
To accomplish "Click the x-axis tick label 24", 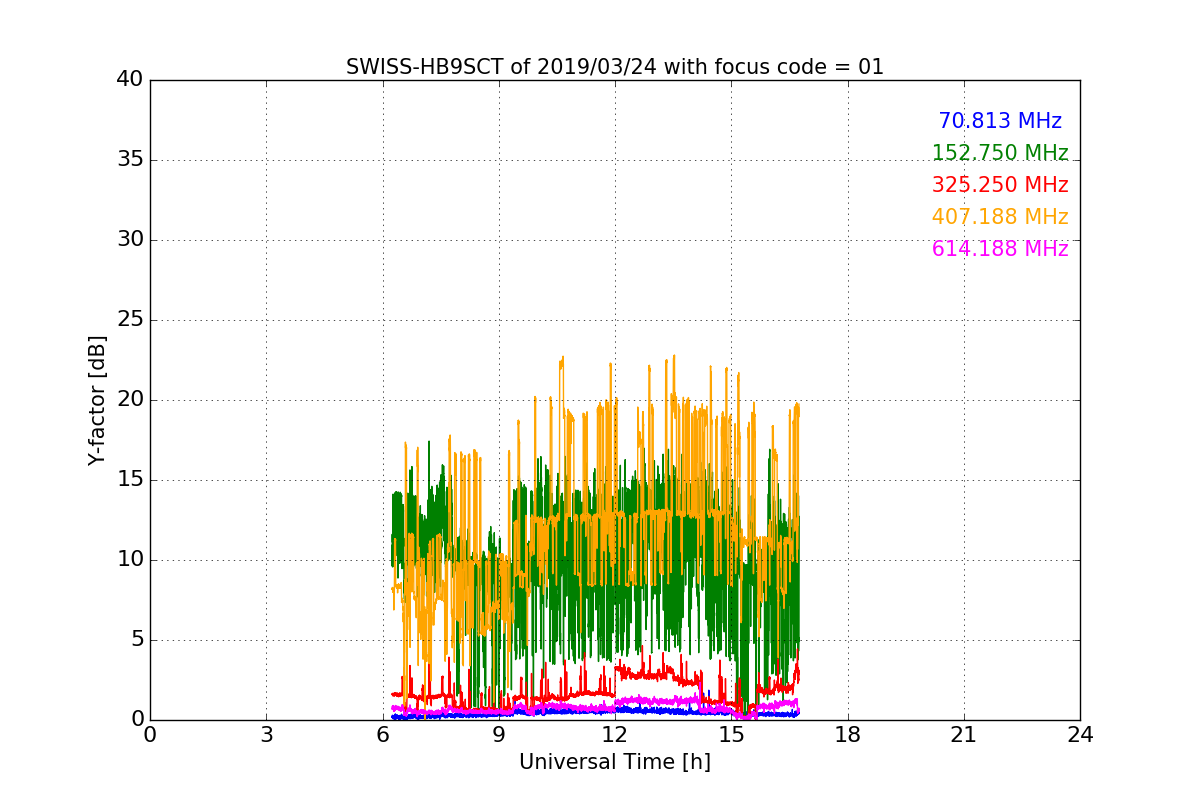I will pyautogui.click(x=1080, y=734).
